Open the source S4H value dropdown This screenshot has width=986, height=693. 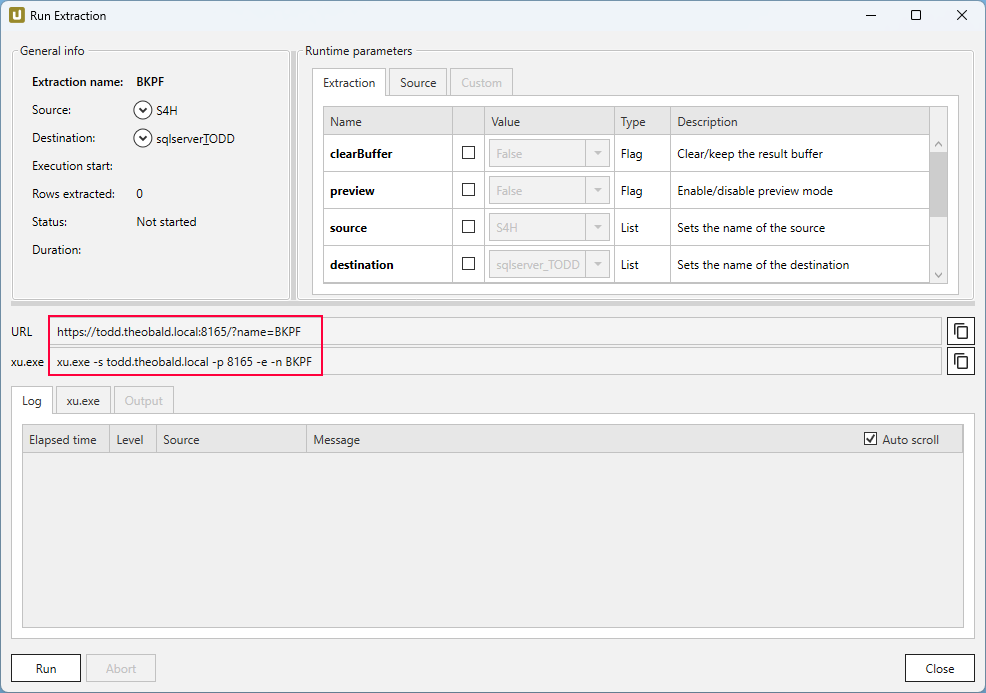598,228
